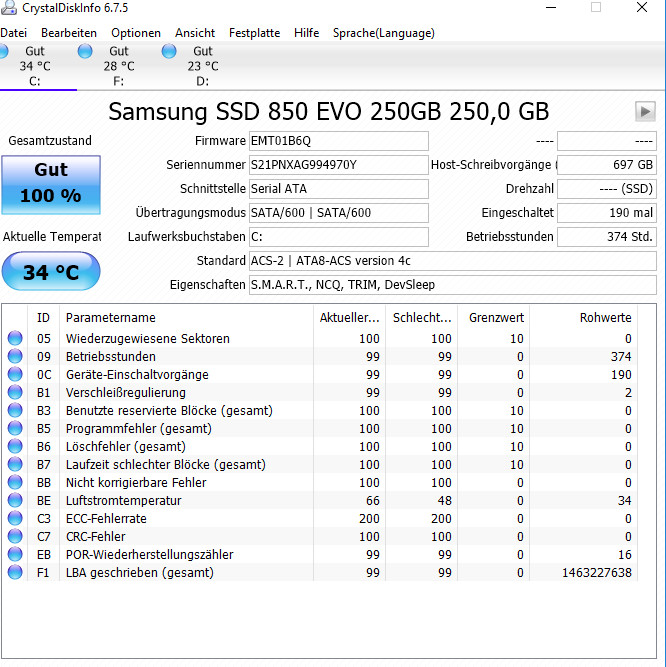This screenshot has height=667, width=666.
Task: Select drive F: status orb
Action: coord(85,51)
